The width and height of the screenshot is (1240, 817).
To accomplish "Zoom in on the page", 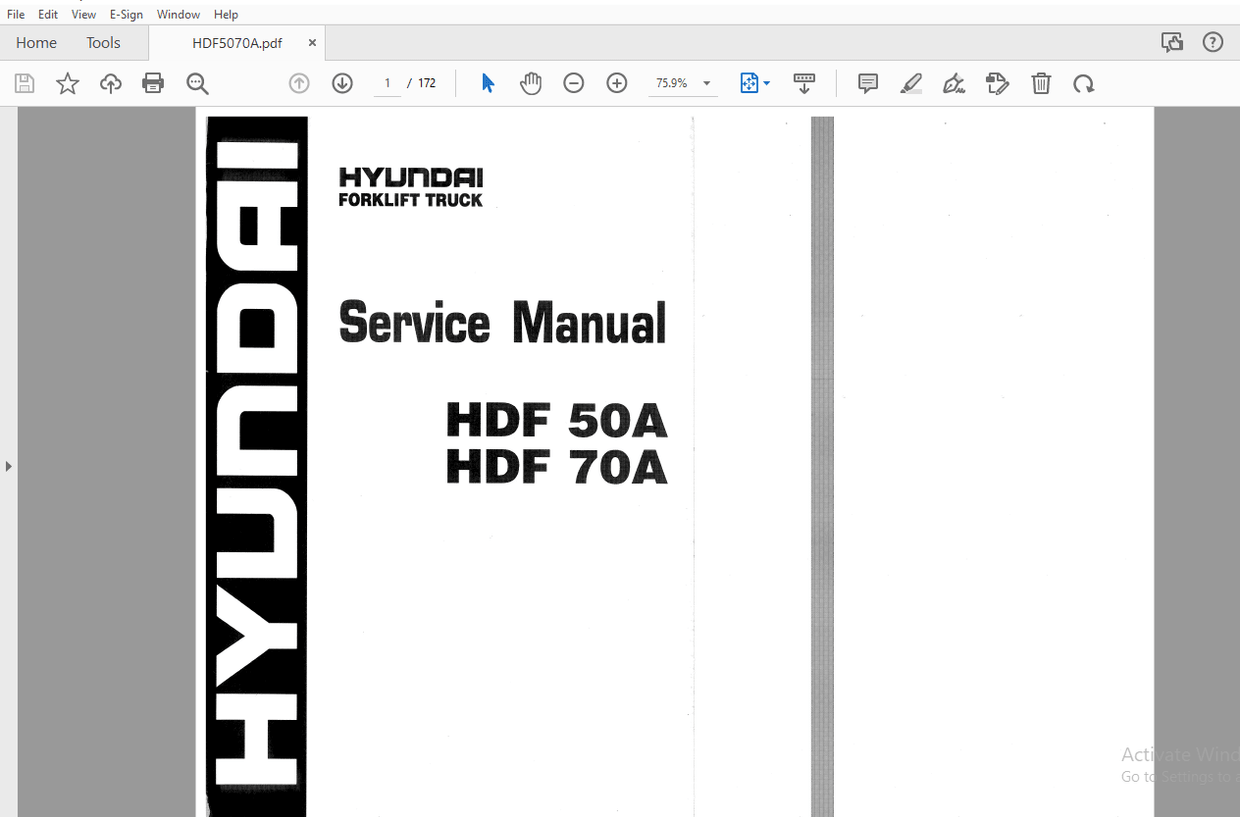I will (616, 83).
